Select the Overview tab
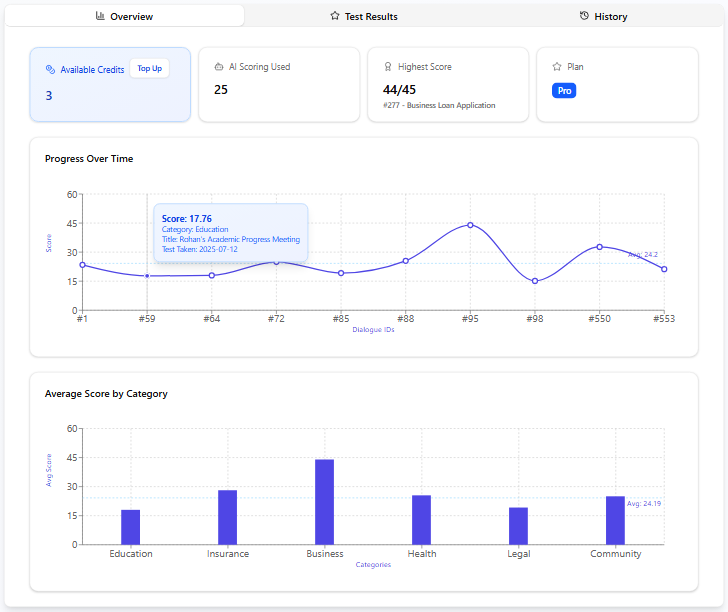 [124, 16]
